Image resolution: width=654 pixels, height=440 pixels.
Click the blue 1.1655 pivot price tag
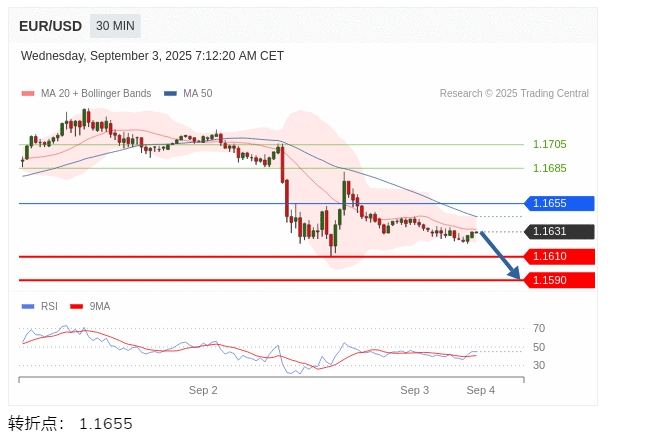point(559,204)
